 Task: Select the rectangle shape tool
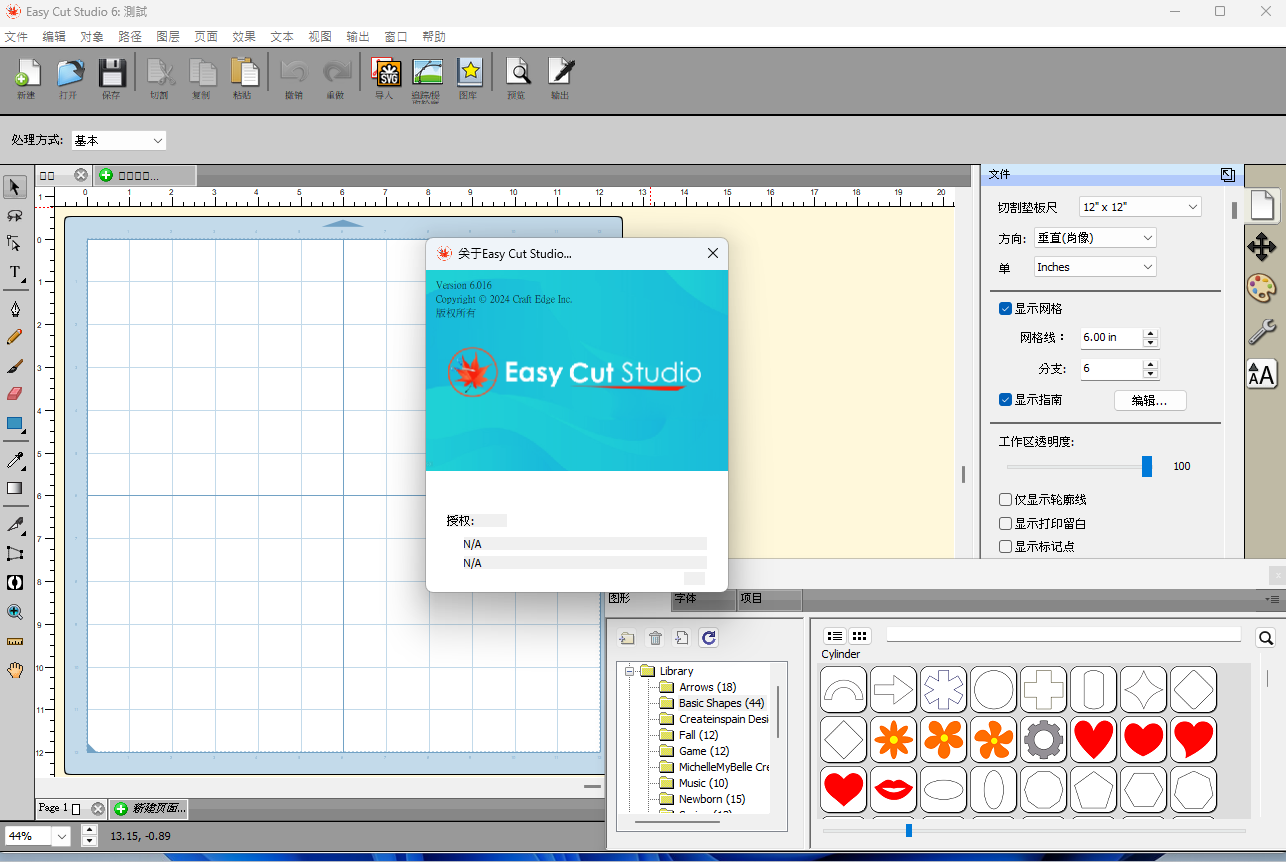coord(15,424)
